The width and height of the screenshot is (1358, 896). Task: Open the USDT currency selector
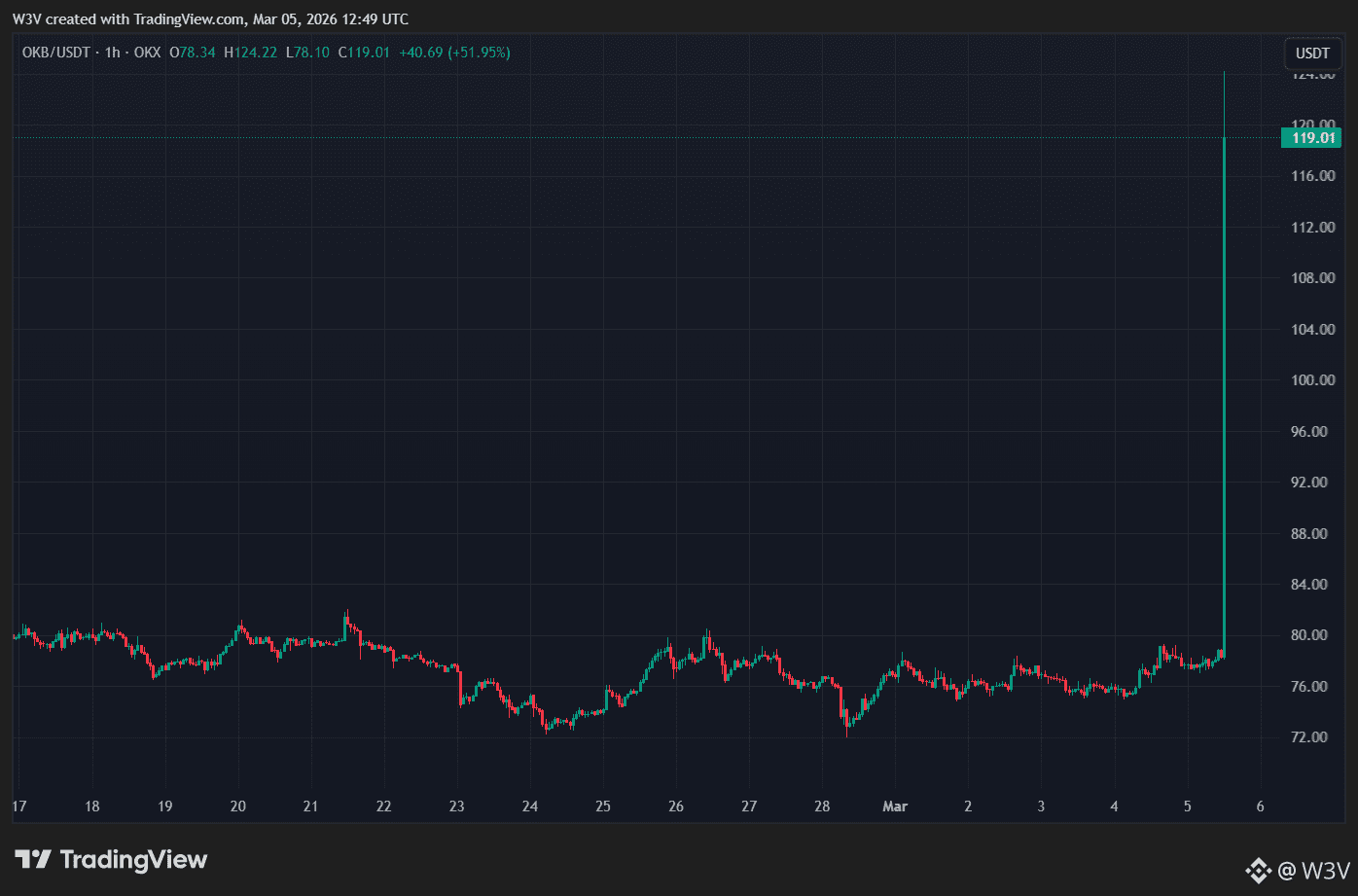pyautogui.click(x=1313, y=52)
